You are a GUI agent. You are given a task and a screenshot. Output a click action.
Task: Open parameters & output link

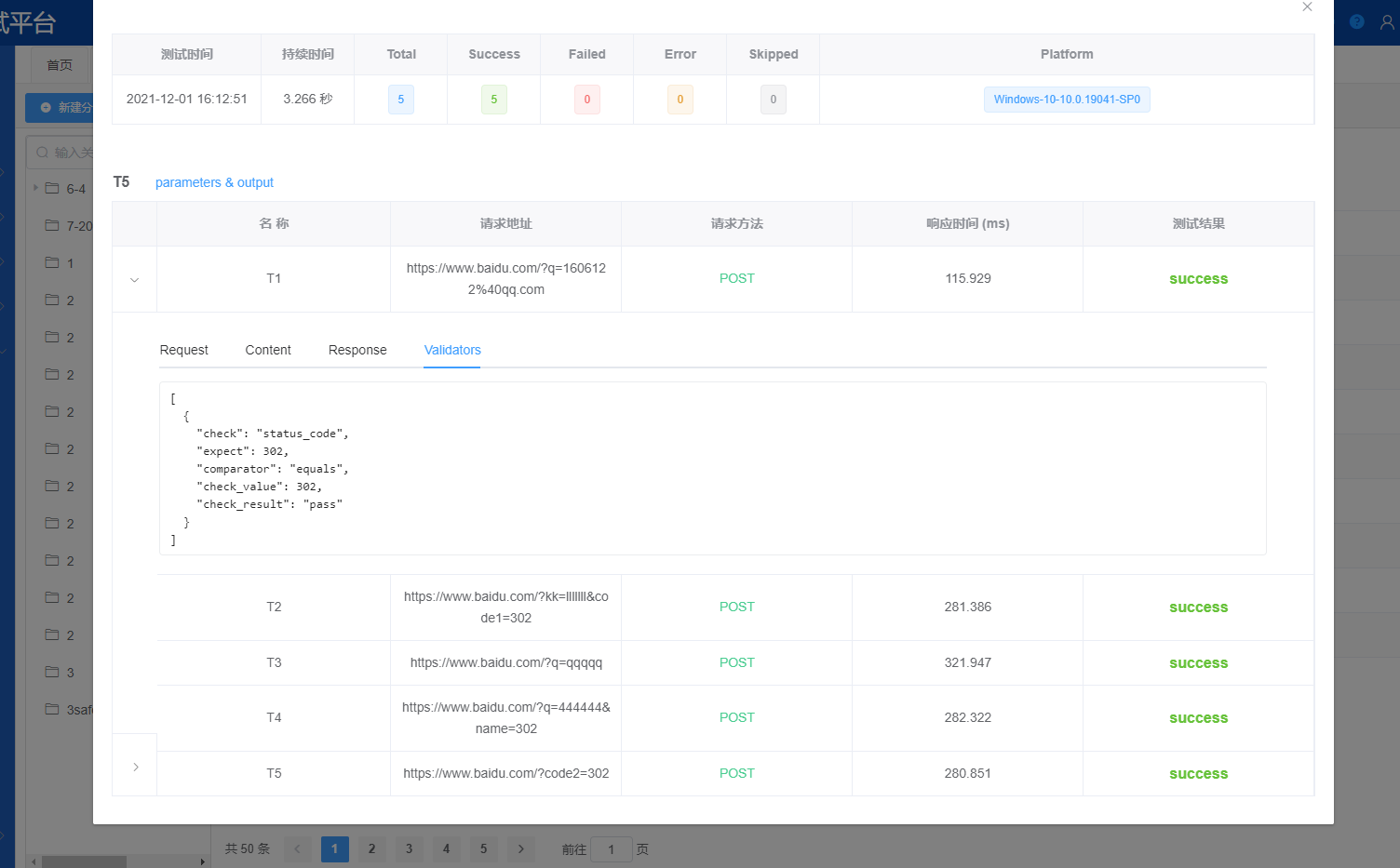214,182
